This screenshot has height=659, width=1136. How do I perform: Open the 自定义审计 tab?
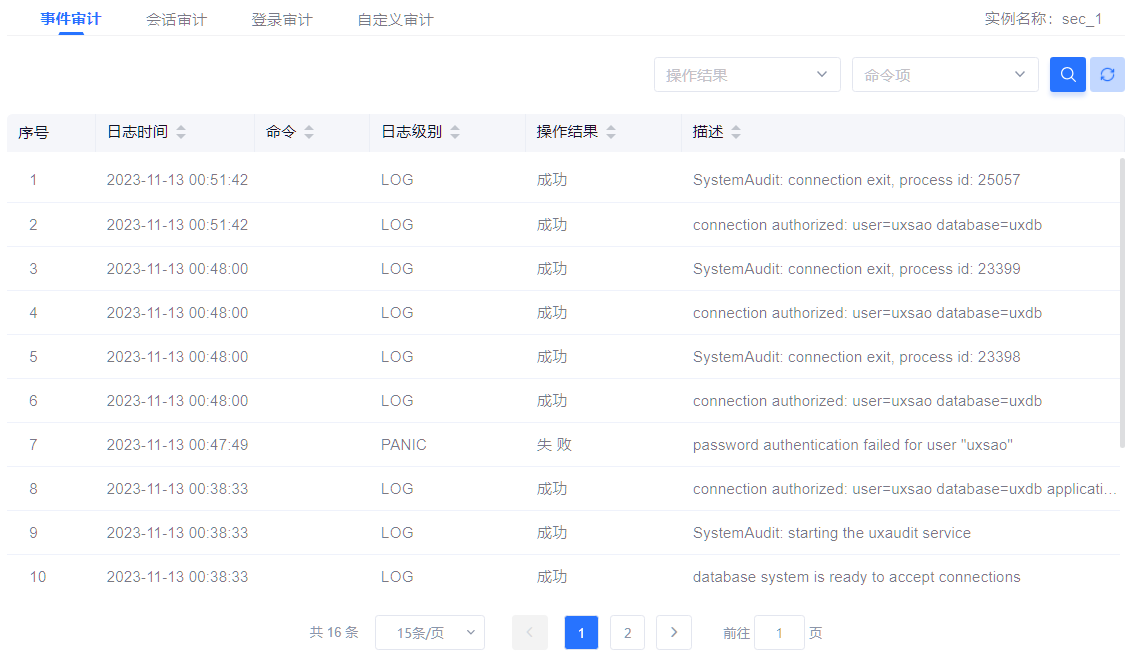395,20
